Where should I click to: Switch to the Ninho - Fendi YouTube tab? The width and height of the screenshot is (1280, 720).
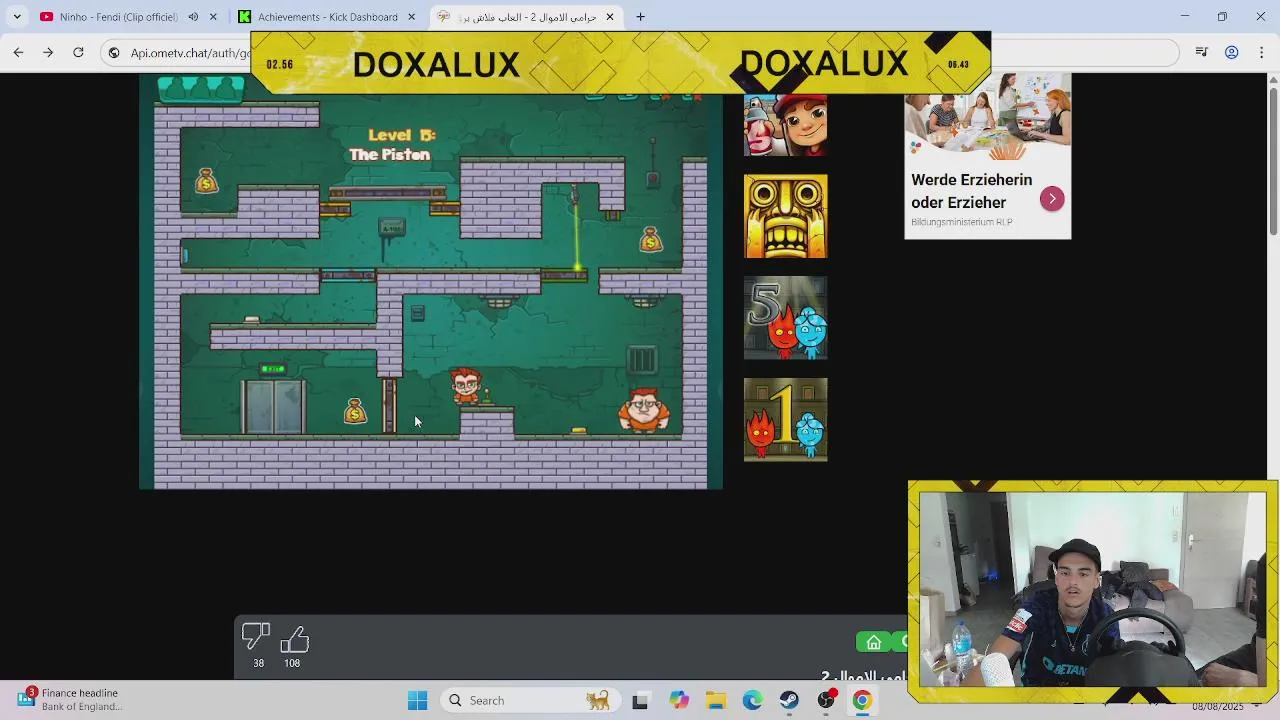pyautogui.click(x=118, y=17)
